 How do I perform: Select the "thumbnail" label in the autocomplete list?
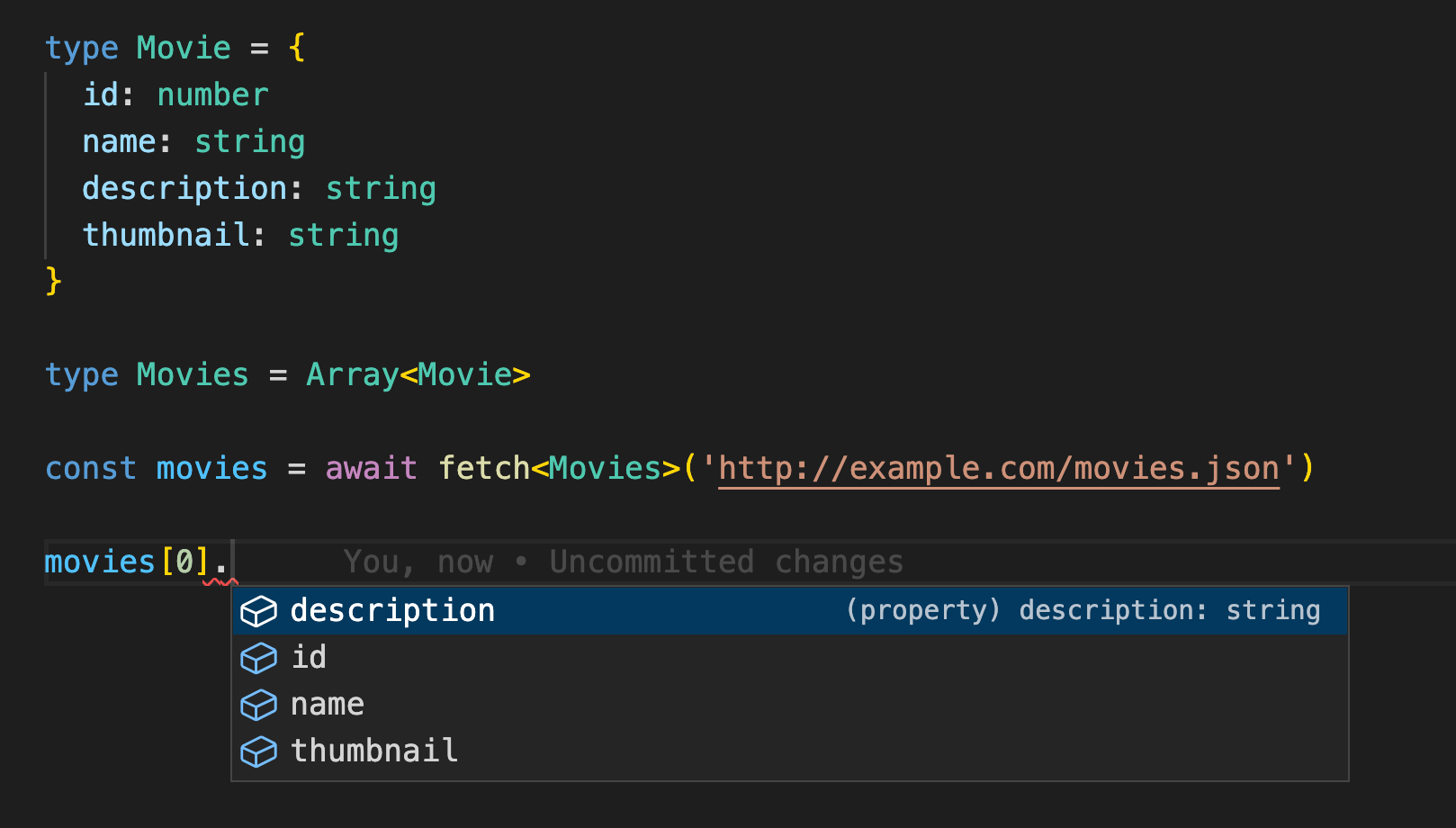374,751
